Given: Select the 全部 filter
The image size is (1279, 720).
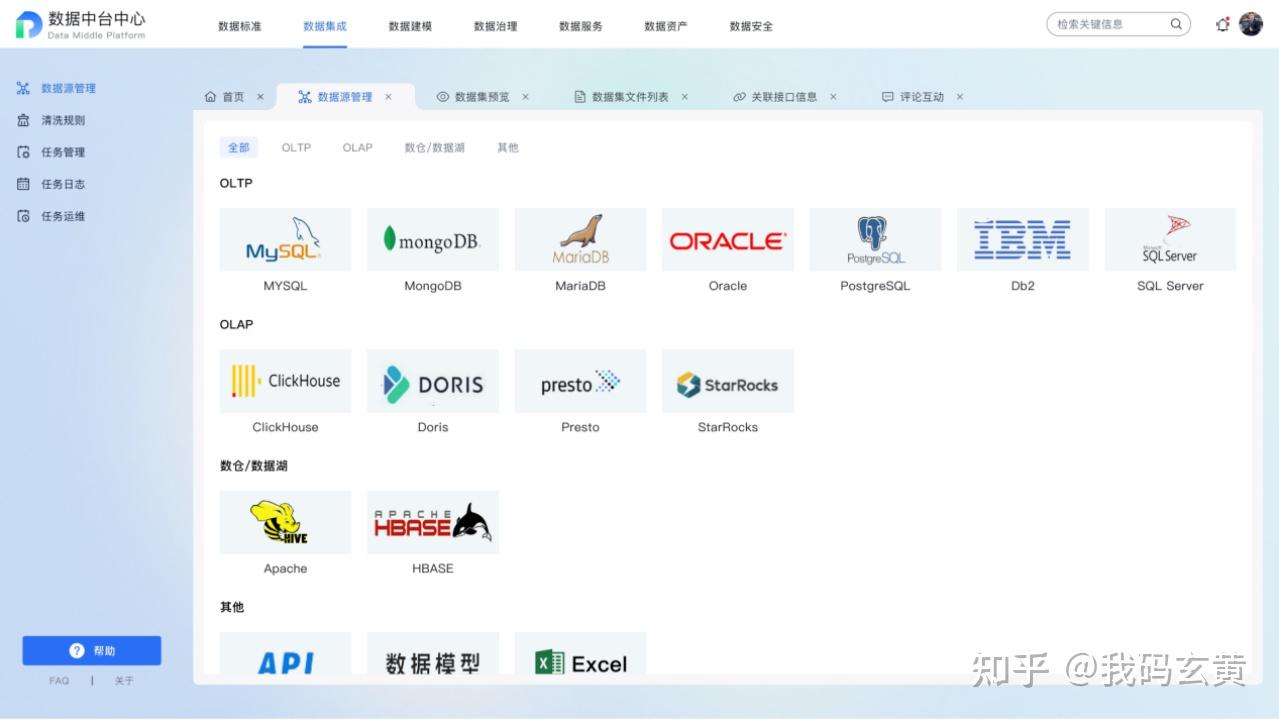Looking at the screenshot, I should (239, 147).
